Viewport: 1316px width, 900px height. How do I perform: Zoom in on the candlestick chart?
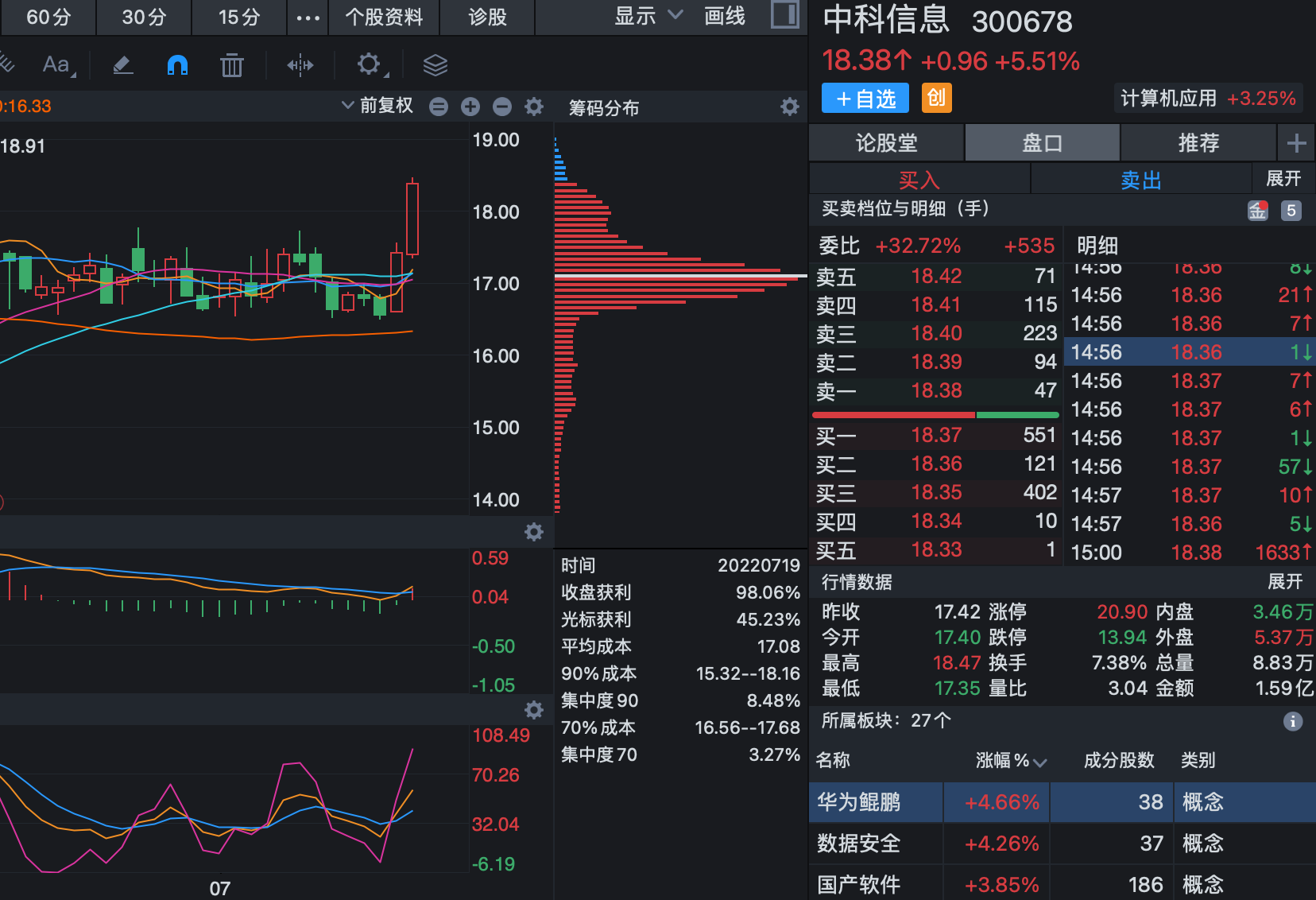(x=470, y=106)
